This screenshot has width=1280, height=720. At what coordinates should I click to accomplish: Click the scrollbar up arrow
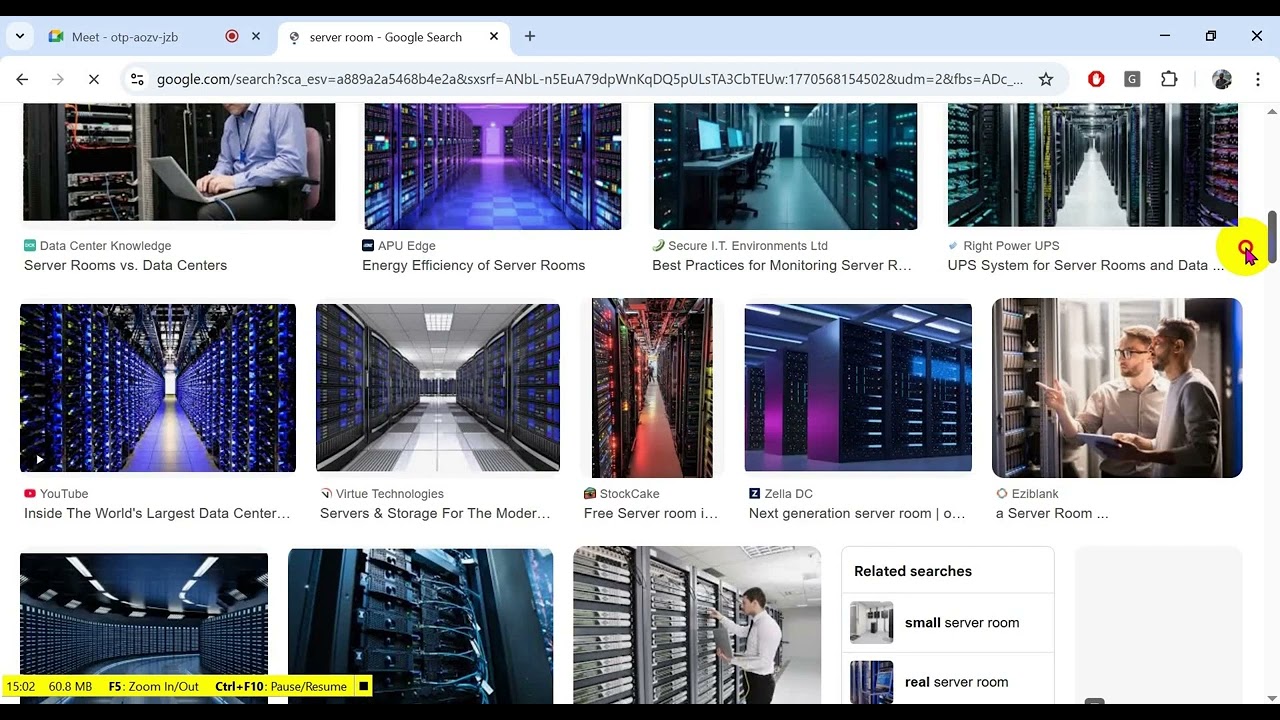point(1272,110)
